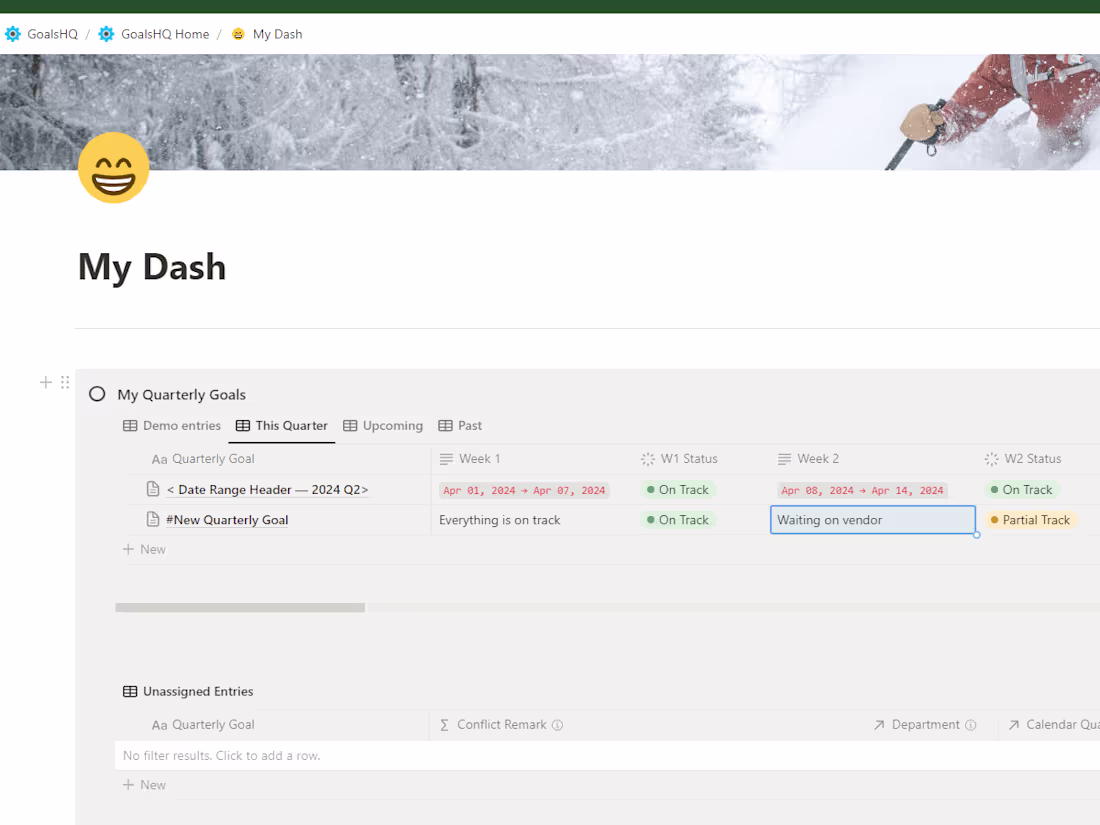Switch to the Demo entries tab
Viewport: 1100px width, 825px height.
pos(172,425)
